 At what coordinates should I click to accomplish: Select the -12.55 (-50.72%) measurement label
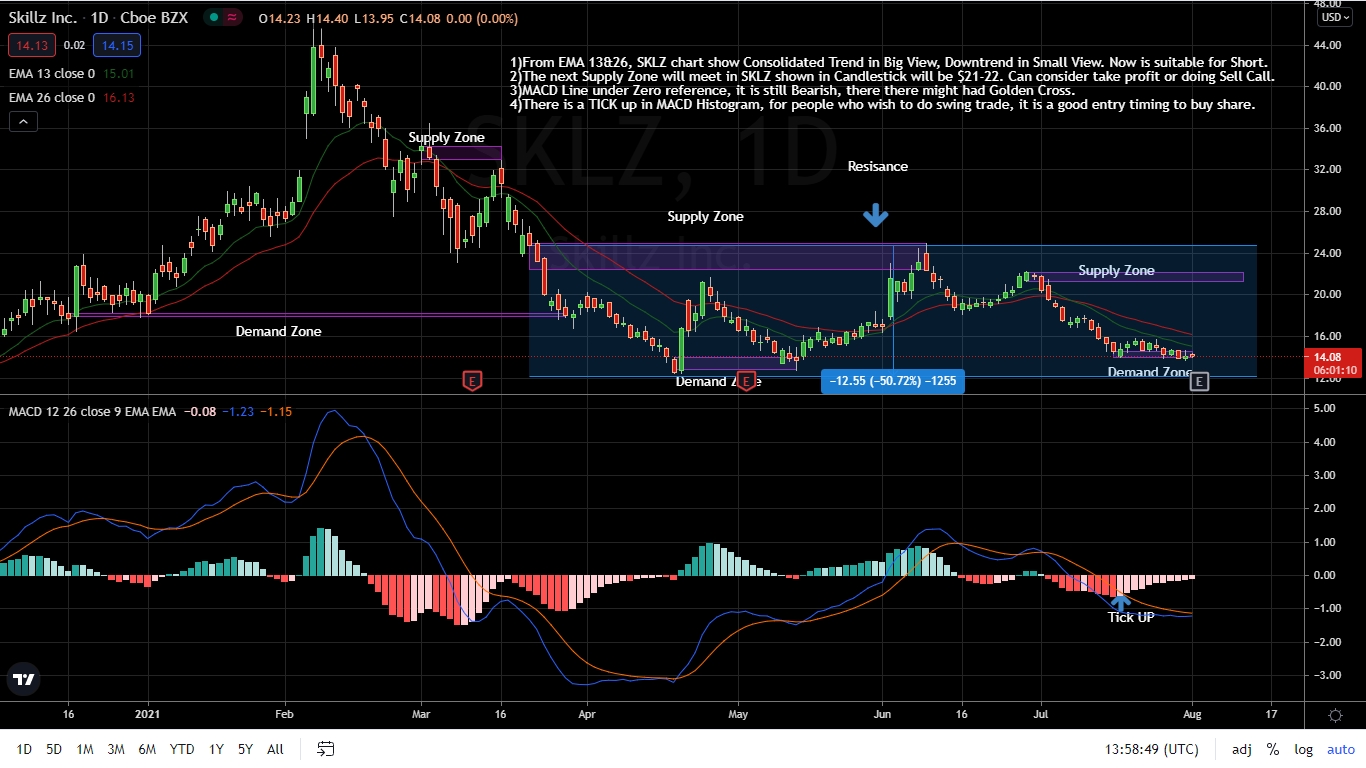tap(893, 380)
